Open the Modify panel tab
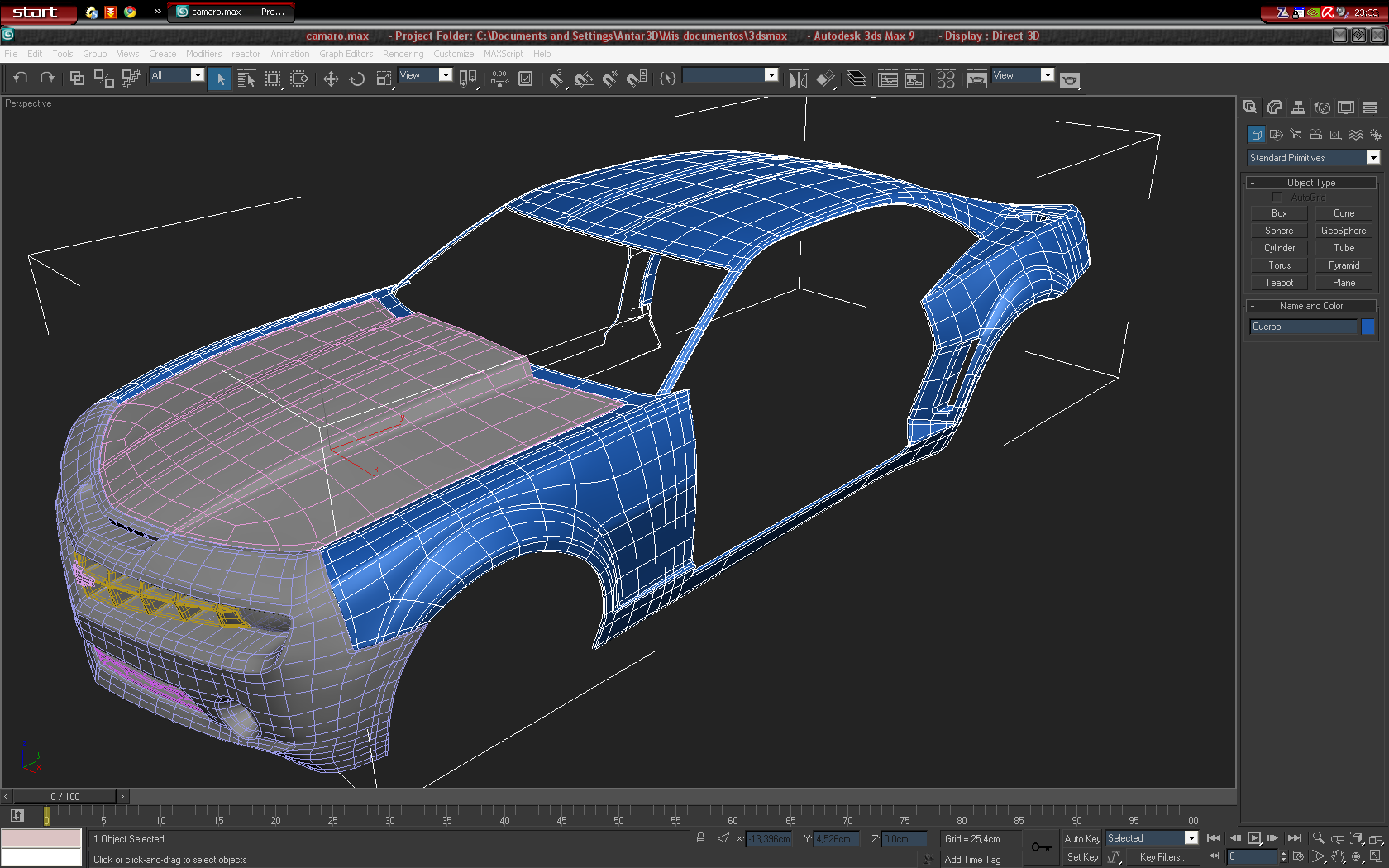The width and height of the screenshot is (1389, 868). click(x=1274, y=107)
